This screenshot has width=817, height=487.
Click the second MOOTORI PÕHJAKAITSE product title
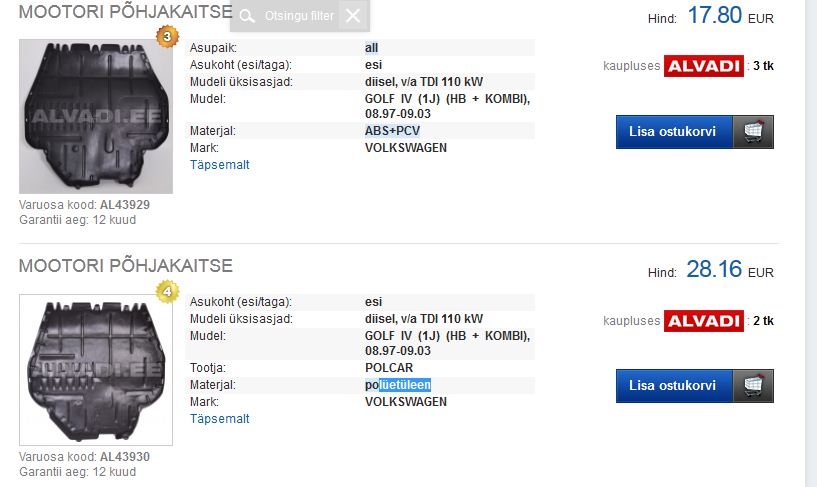point(126,266)
